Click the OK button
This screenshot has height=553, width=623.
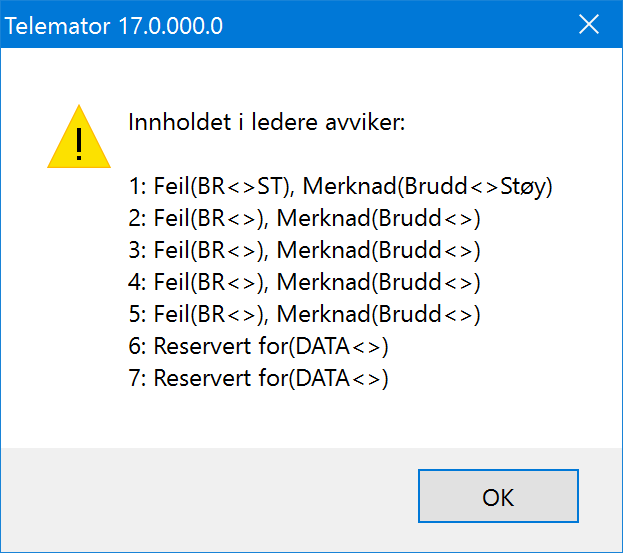[498, 496]
